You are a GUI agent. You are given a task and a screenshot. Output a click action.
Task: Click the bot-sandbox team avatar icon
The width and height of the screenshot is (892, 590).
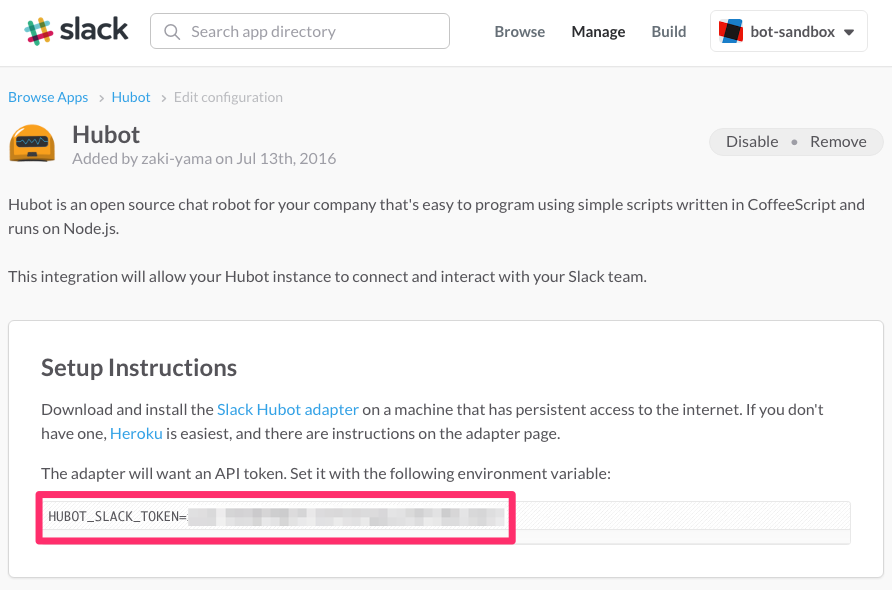pos(731,31)
